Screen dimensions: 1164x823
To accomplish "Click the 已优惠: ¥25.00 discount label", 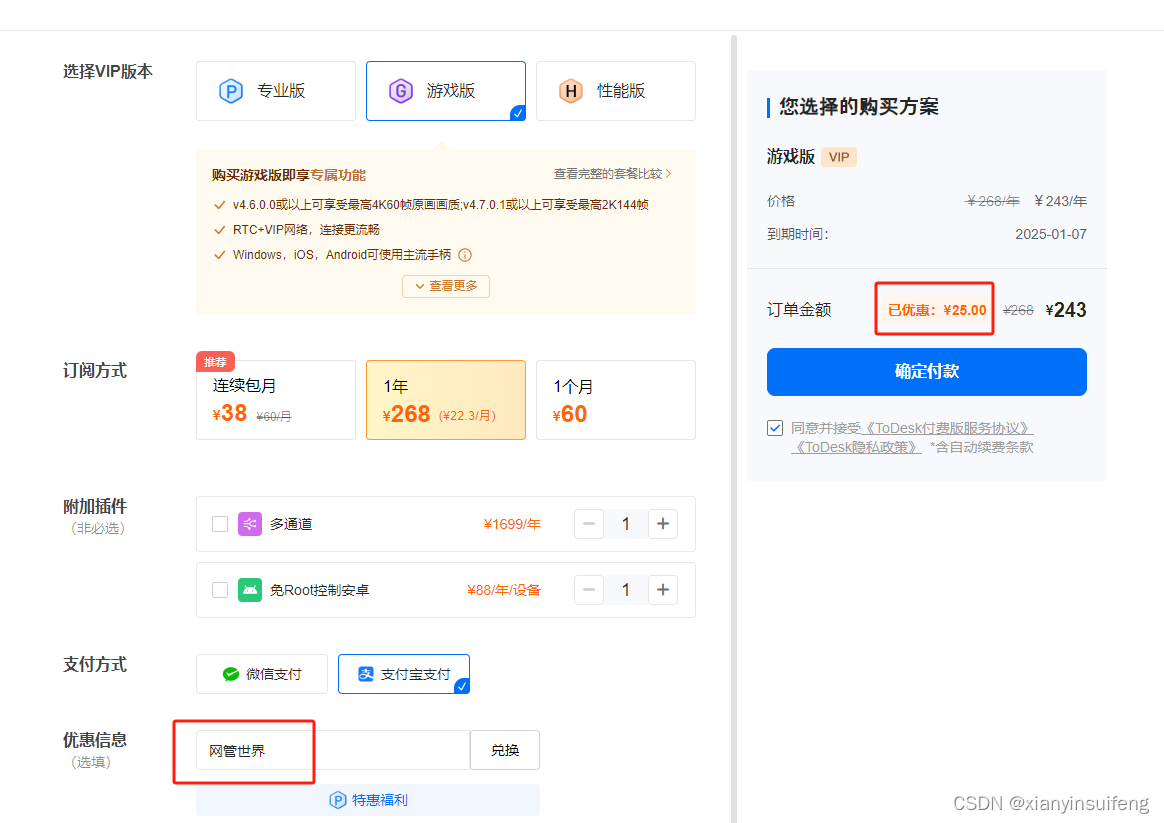I will pos(937,310).
